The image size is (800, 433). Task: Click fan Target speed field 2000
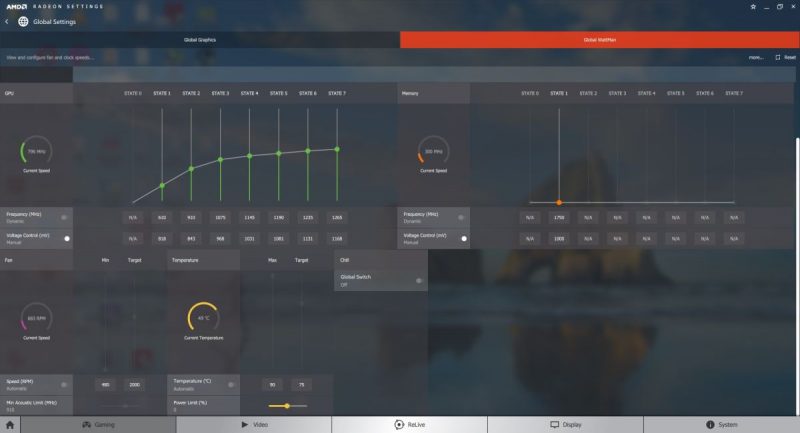tap(134, 385)
